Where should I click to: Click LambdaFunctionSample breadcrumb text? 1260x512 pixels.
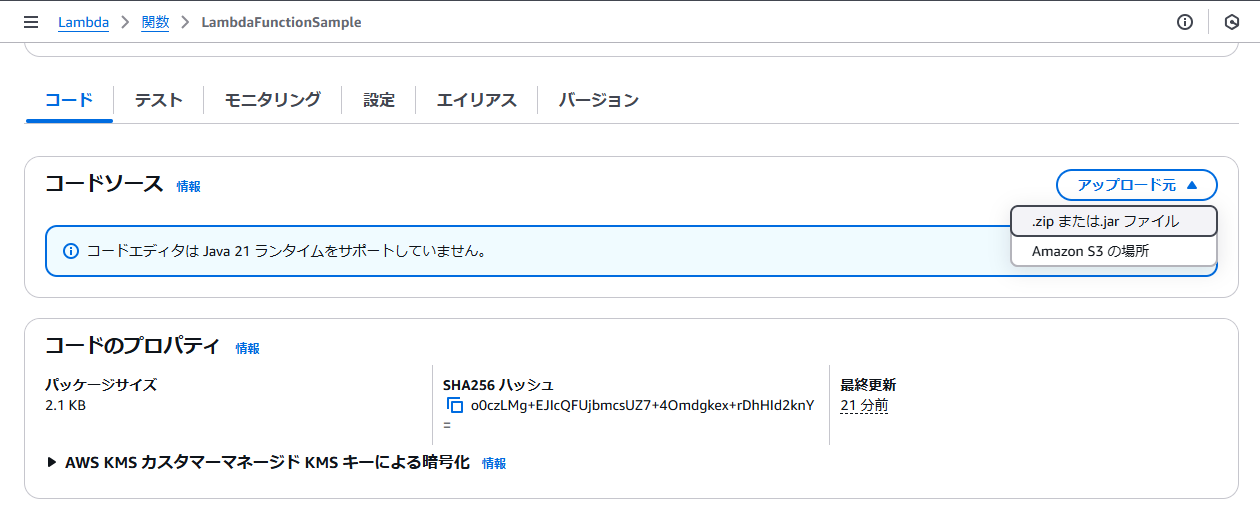pyautogui.click(x=281, y=22)
